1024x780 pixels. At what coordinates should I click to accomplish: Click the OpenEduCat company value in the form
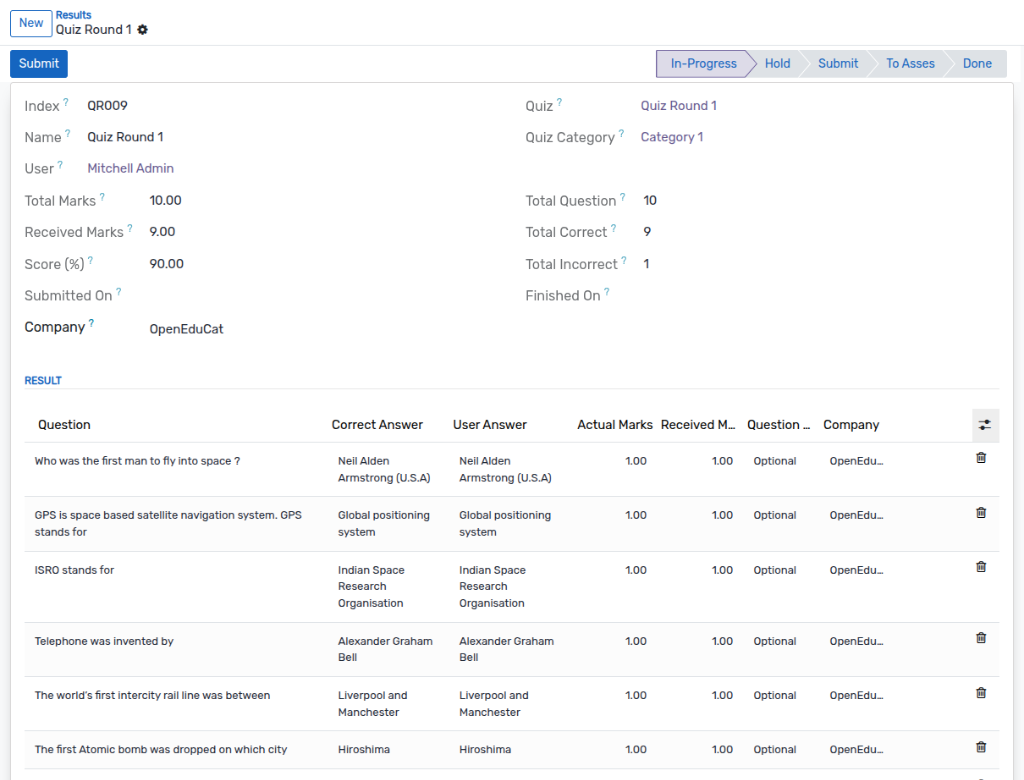tap(187, 329)
